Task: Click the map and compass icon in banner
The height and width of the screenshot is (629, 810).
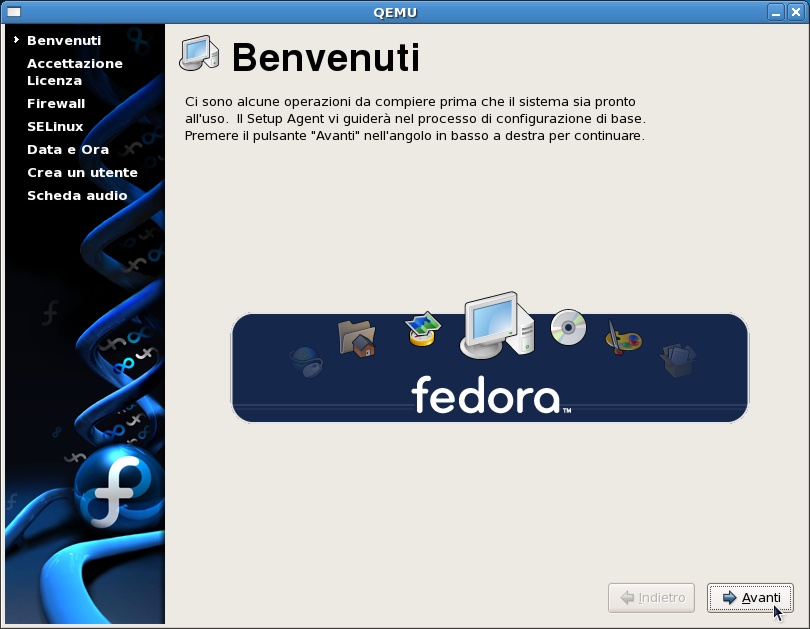Action: (x=423, y=329)
